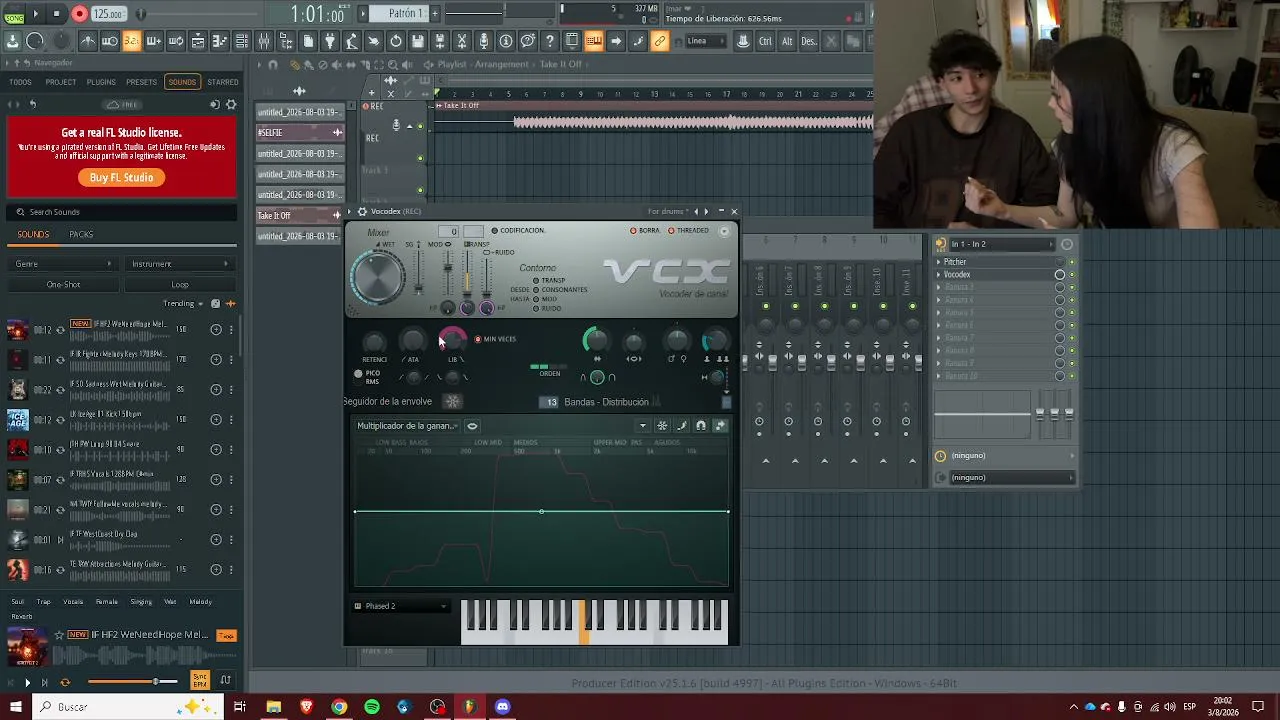Toggle the CODIFICACION option in Vocodex

[518, 231]
